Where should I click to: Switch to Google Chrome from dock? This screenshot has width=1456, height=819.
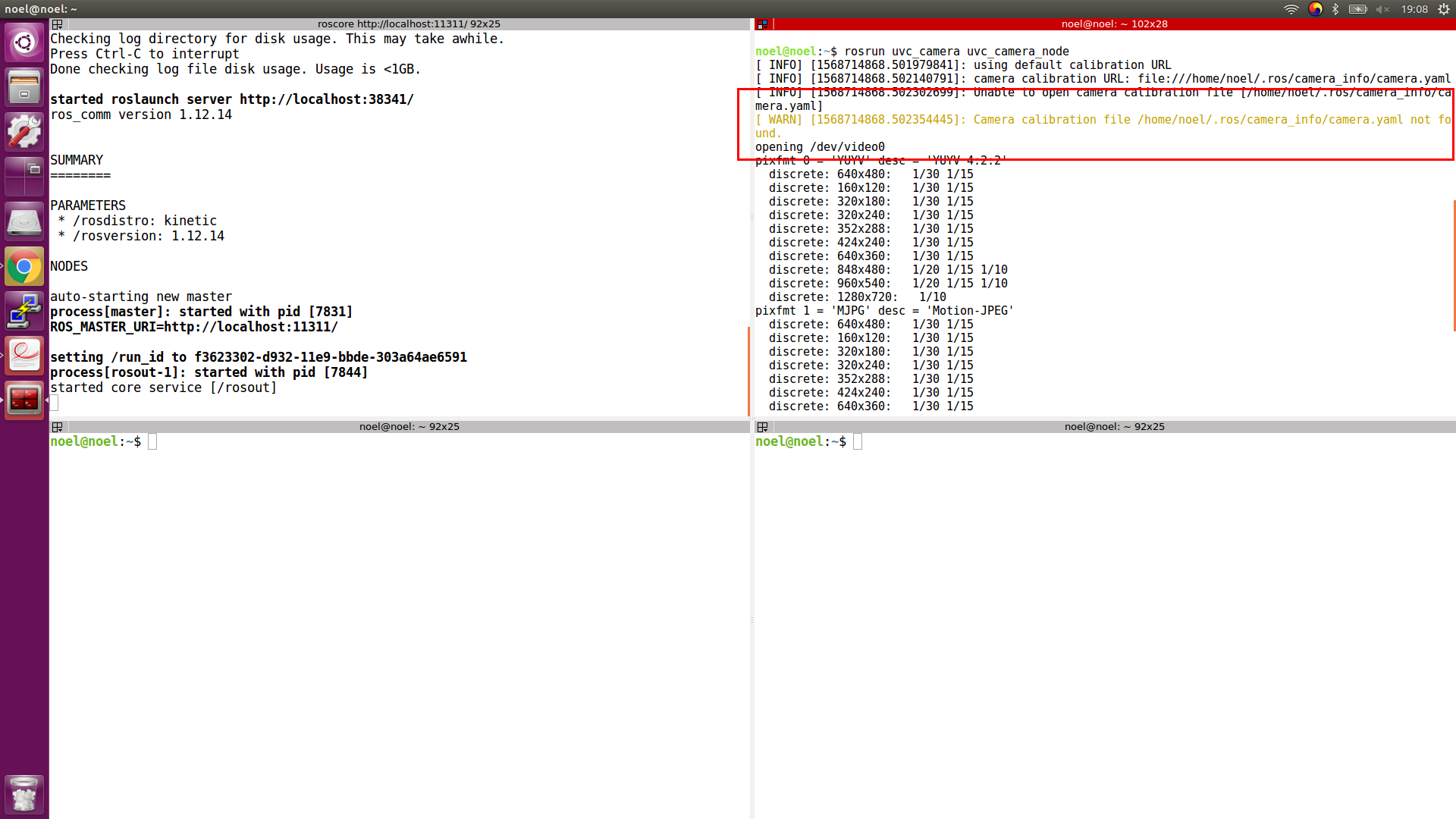pyautogui.click(x=24, y=266)
